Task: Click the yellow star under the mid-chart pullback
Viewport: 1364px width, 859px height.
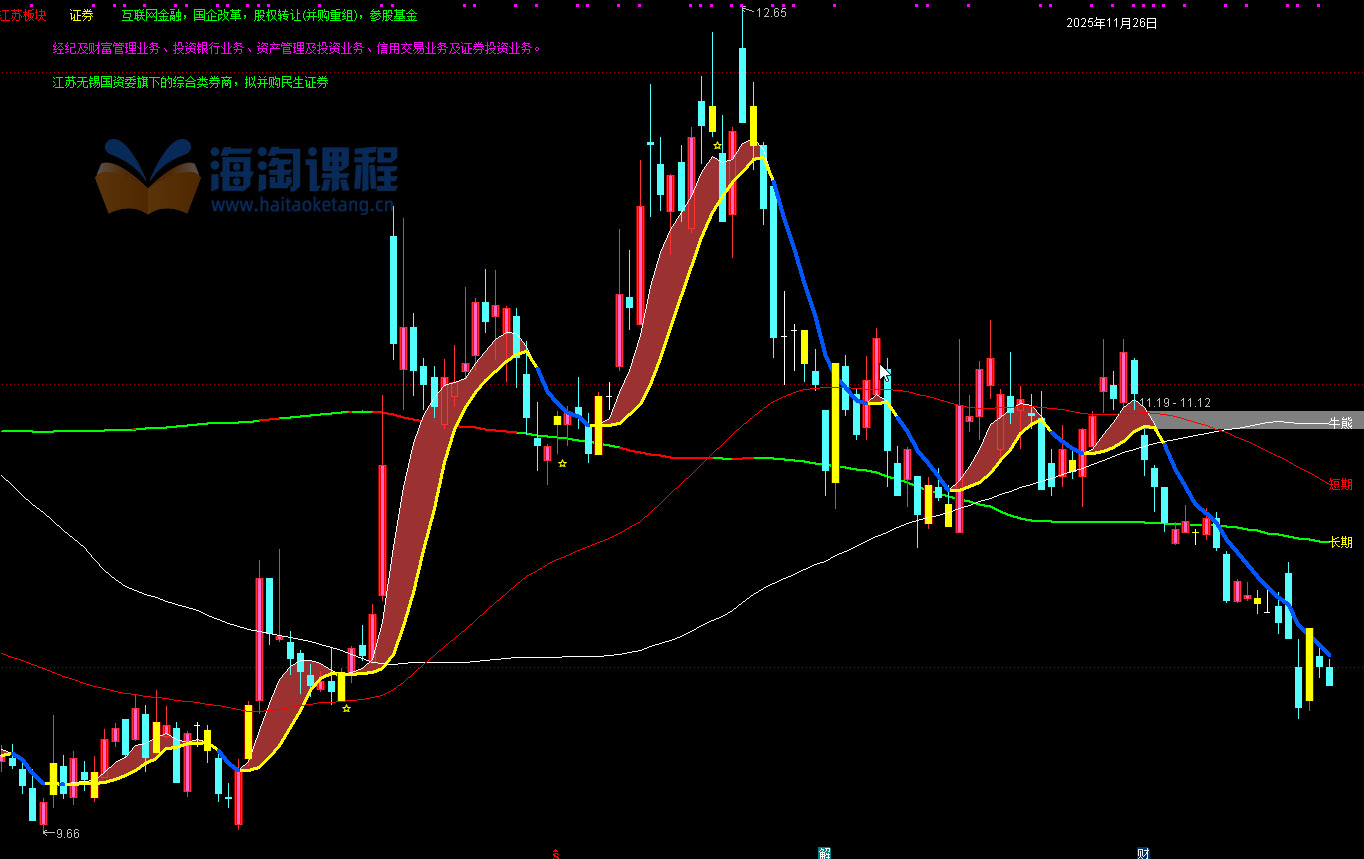Action: (562, 463)
